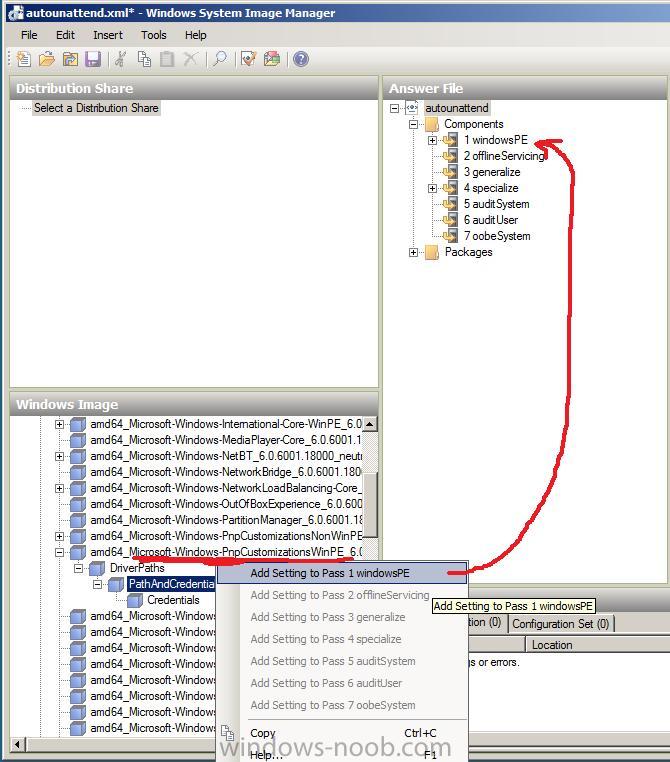This screenshot has height=762, width=670.
Task: Collapse the PnpCustomizationsWinPE component
Action: (59, 553)
